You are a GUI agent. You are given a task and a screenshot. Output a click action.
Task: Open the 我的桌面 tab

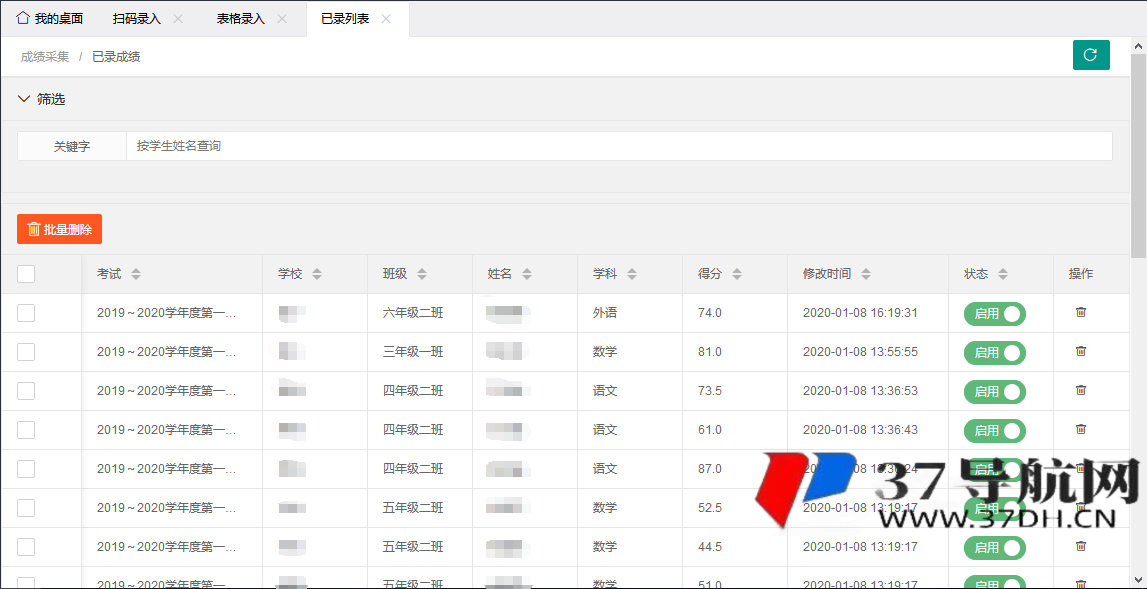click(x=50, y=19)
